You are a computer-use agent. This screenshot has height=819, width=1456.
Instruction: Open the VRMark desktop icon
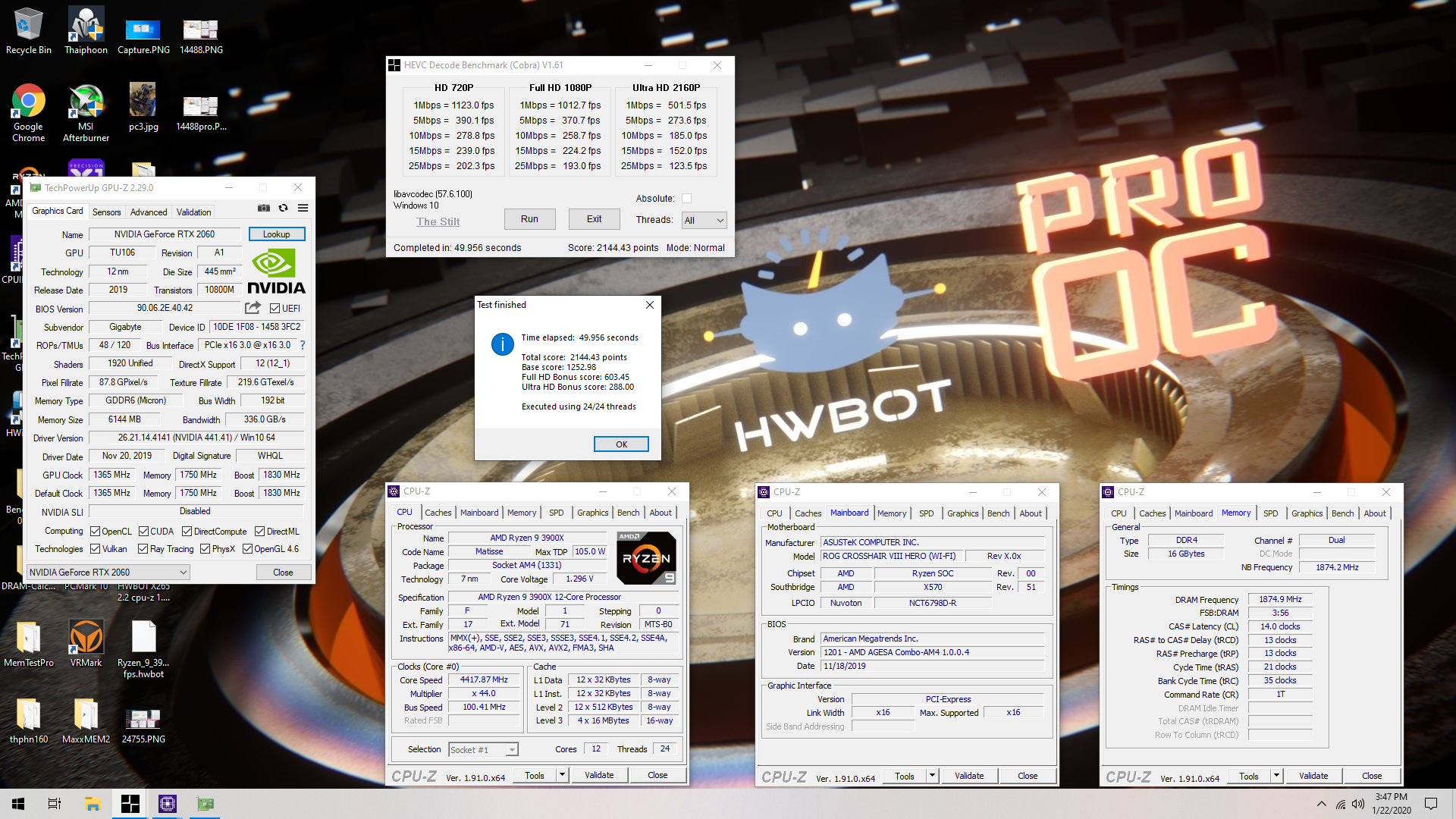coord(86,643)
